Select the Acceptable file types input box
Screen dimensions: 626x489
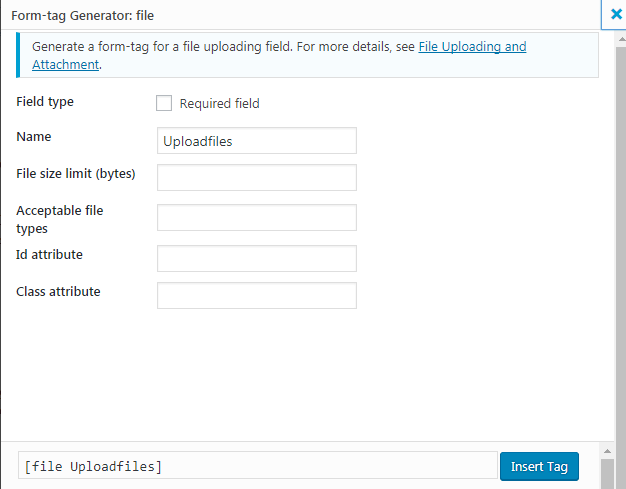pos(257,217)
